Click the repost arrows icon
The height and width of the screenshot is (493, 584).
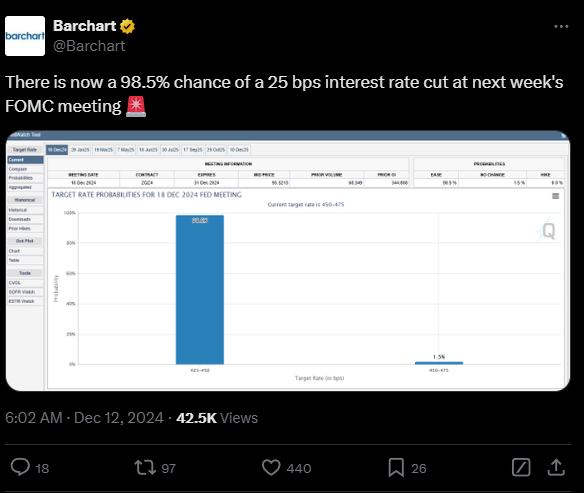pos(145,467)
